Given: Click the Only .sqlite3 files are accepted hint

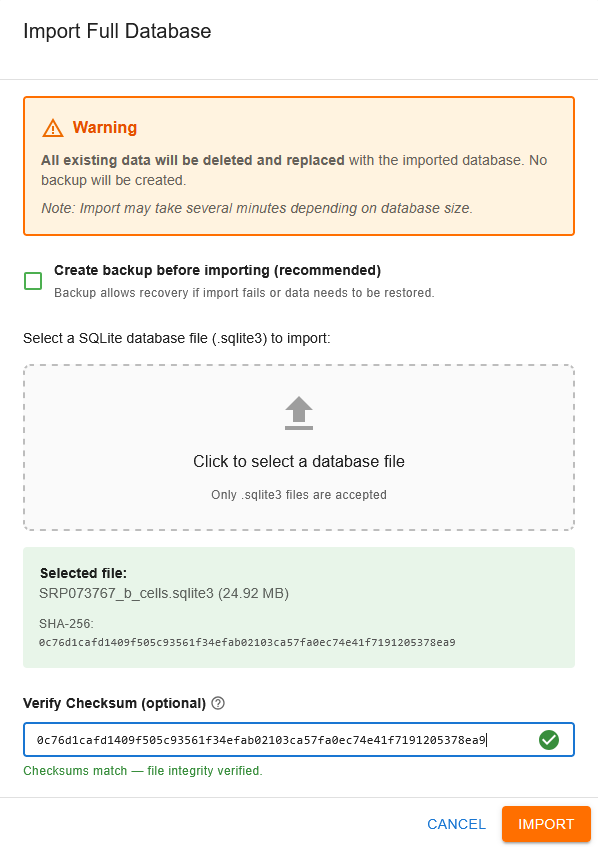Looking at the screenshot, I should 298,494.
